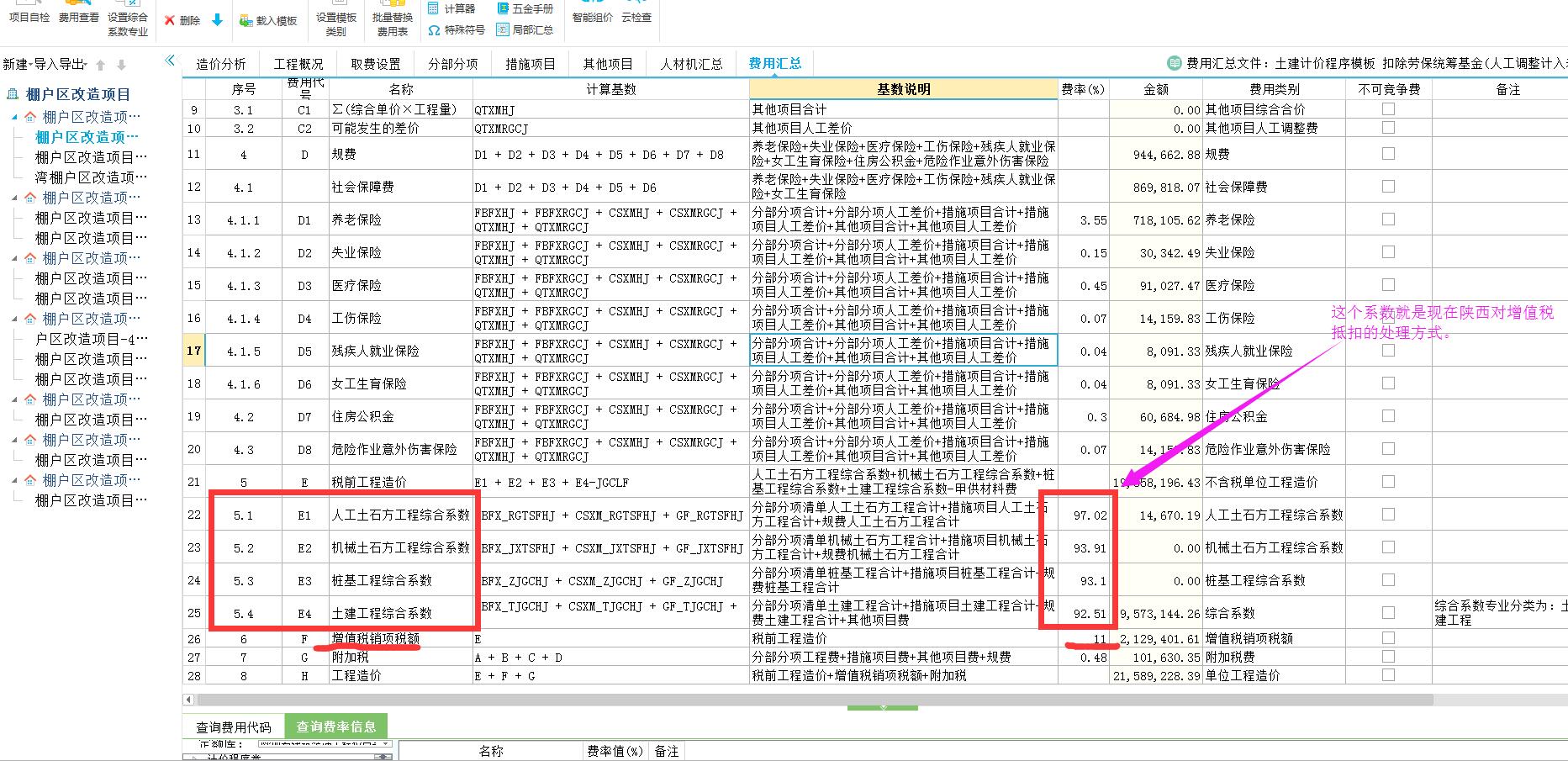
Task: Click the 97.02 rate cell of 人工土石方工程综合系数
Action: [x=1084, y=515]
